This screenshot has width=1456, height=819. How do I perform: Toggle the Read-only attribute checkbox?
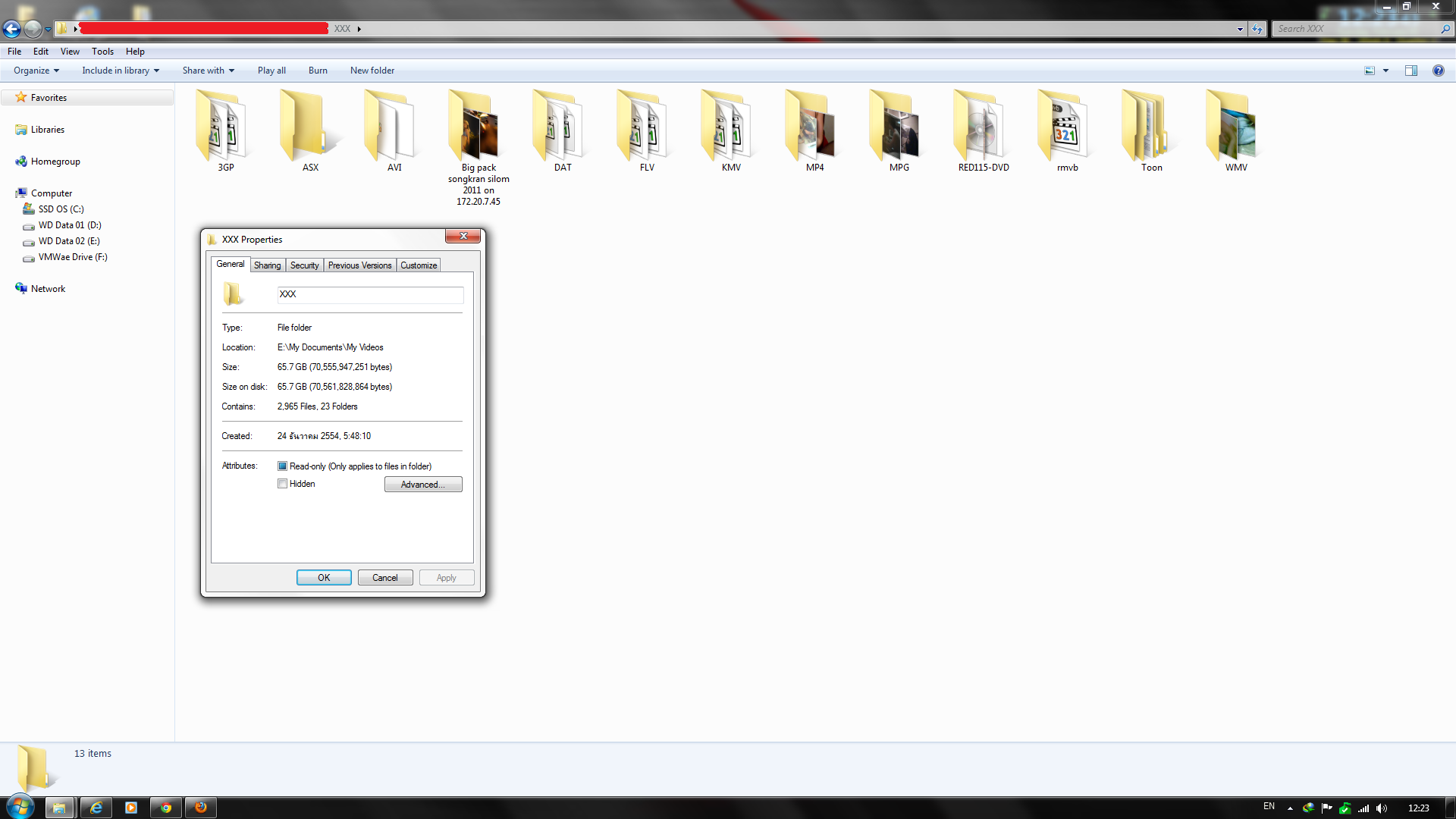click(282, 466)
